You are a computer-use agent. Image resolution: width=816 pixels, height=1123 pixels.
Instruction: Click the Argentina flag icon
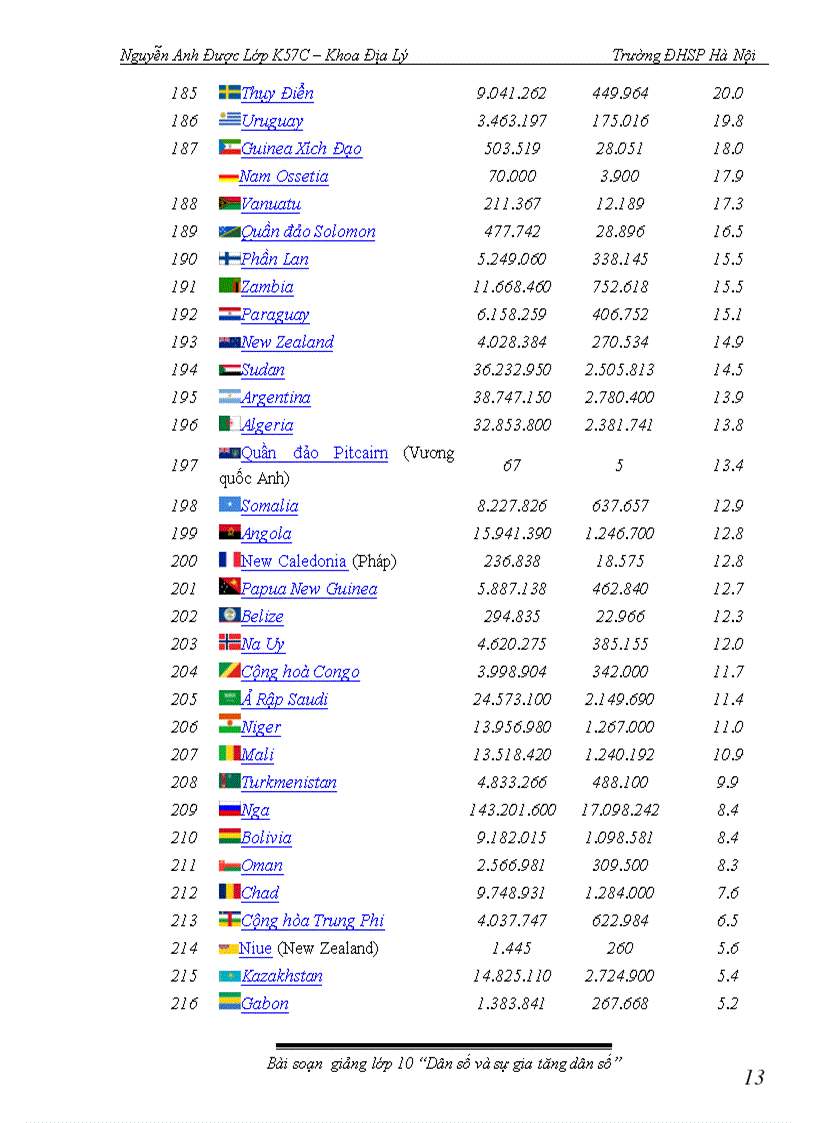tap(229, 396)
